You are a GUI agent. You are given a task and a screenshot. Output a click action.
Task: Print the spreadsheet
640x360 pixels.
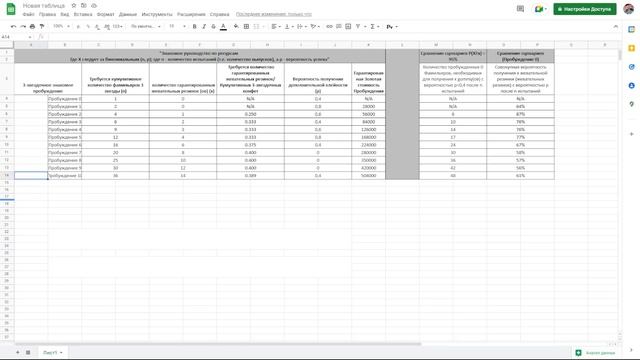[32, 27]
